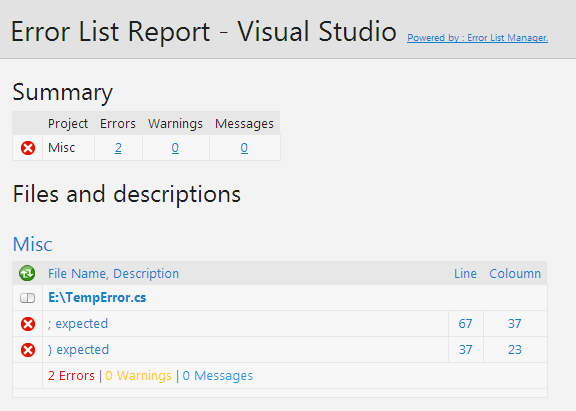Select the '; expected' description text

[78, 324]
